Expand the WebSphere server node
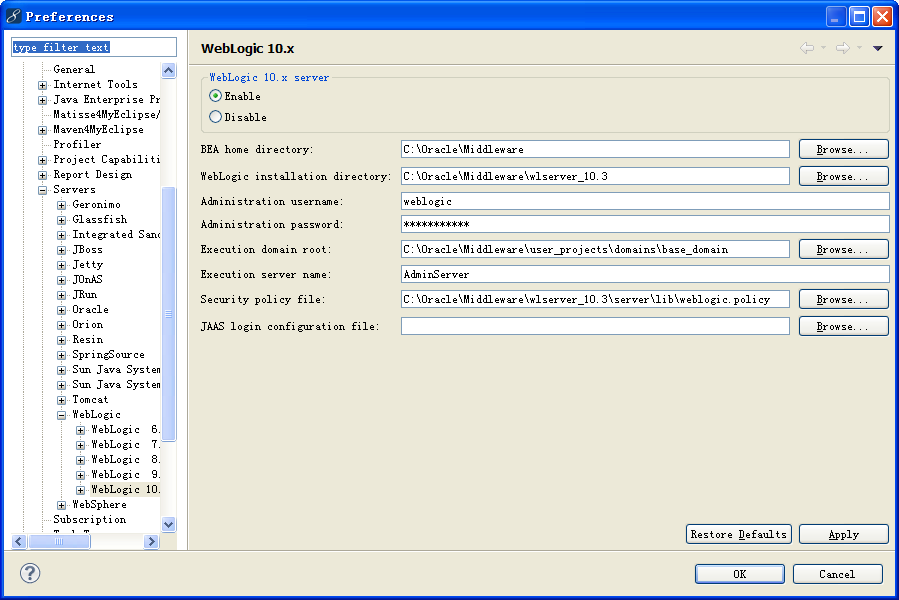The width and height of the screenshot is (899, 600). (x=61, y=505)
